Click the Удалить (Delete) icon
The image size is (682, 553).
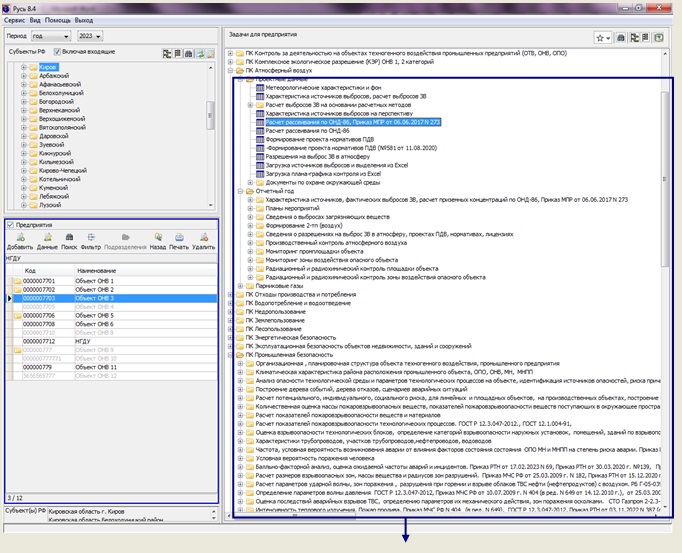coord(202,236)
